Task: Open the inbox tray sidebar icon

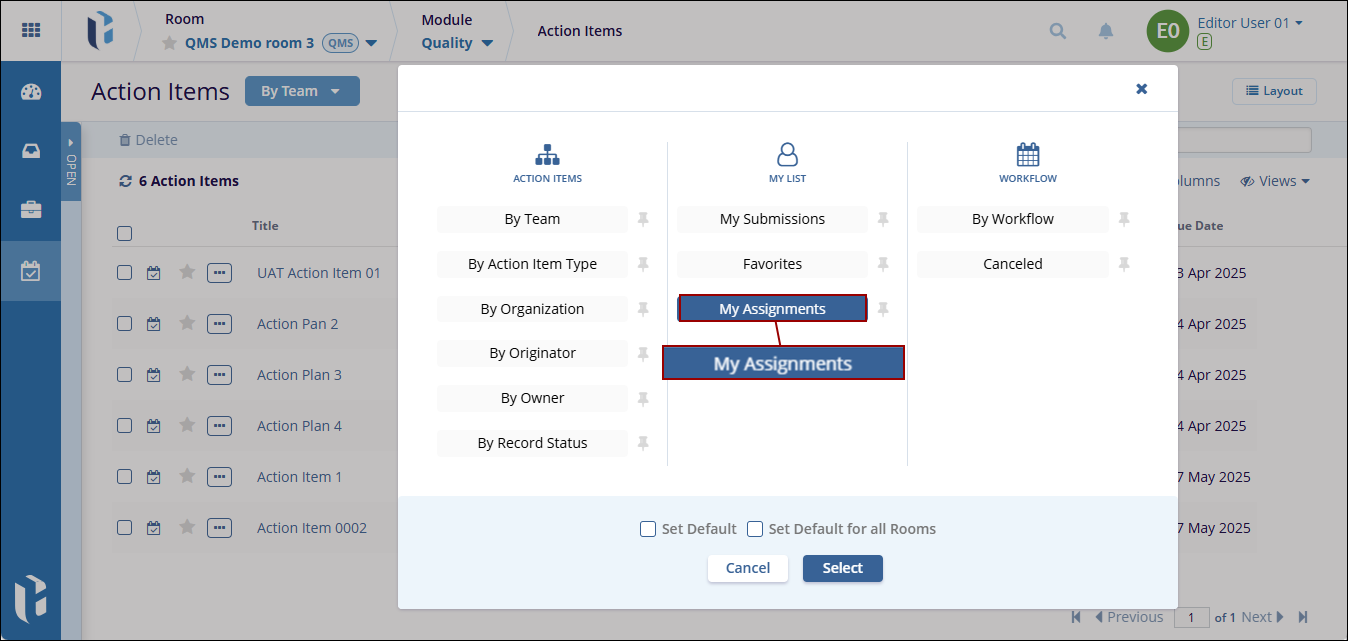Action: (x=31, y=151)
